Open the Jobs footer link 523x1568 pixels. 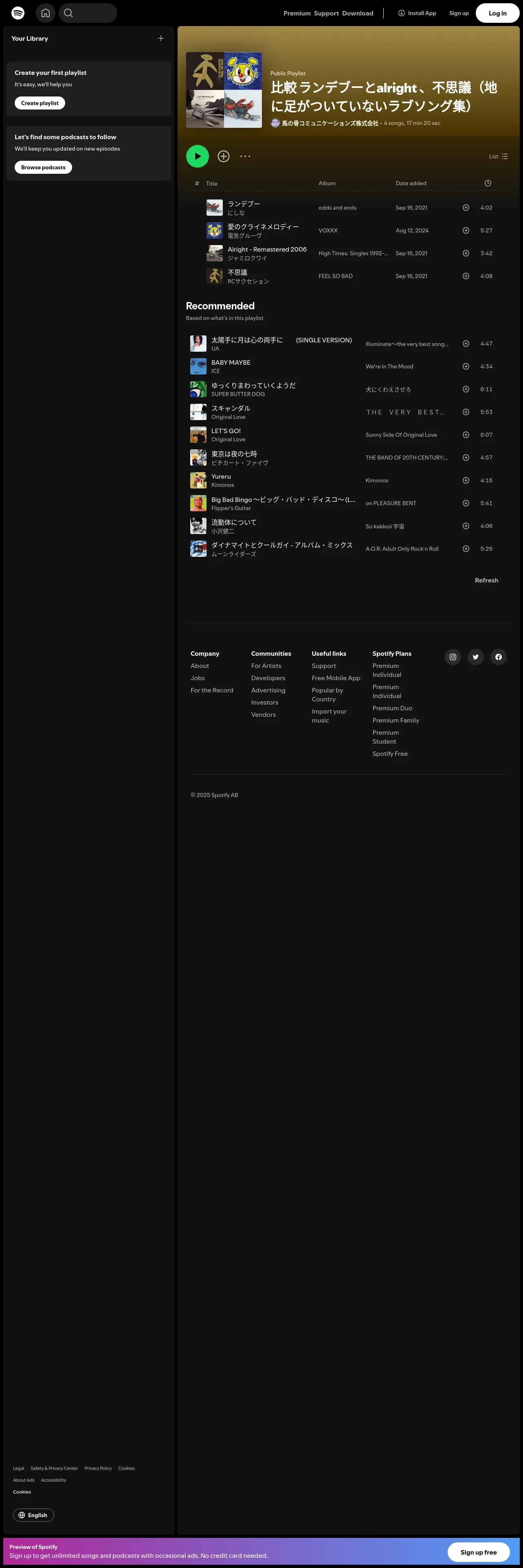(x=197, y=678)
